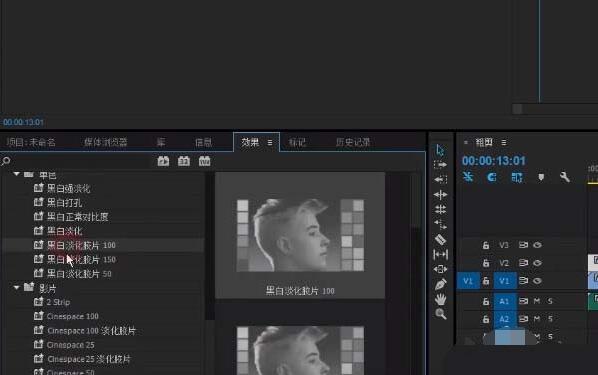Select the Razor tool
598x375 pixels.
pyautogui.click(x=440, y=240)
